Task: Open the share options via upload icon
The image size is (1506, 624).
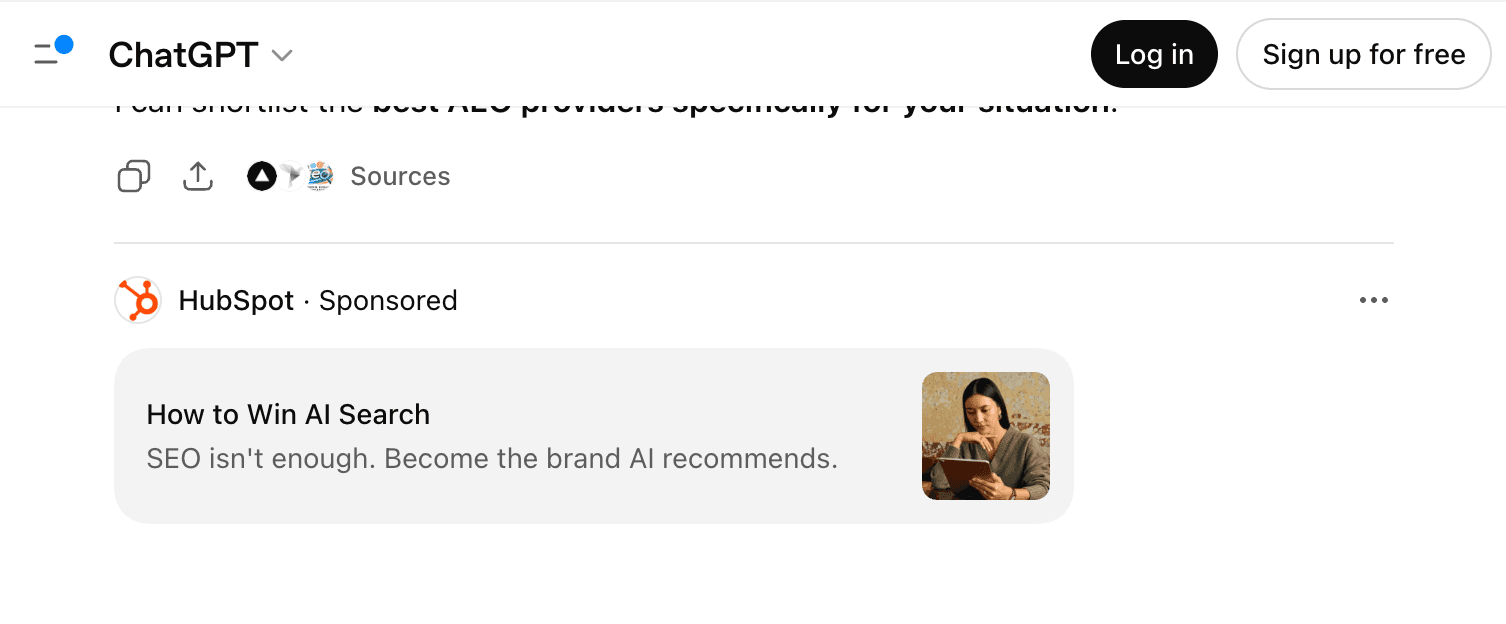Action: coord(197,176)
